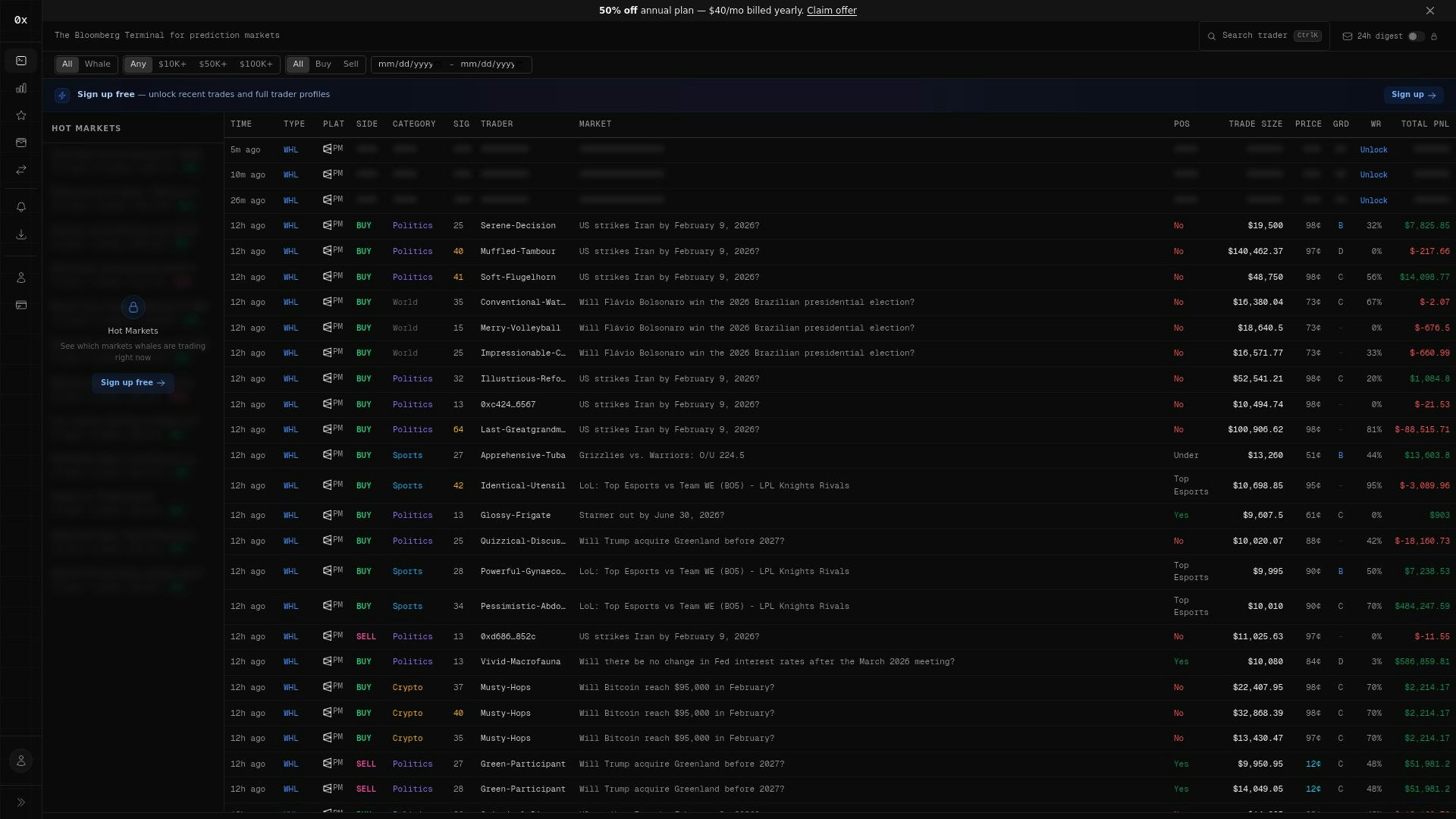Click Claim offer in the promo banner
Viewport: 1456px width, 819px height.
click(832, 11)
